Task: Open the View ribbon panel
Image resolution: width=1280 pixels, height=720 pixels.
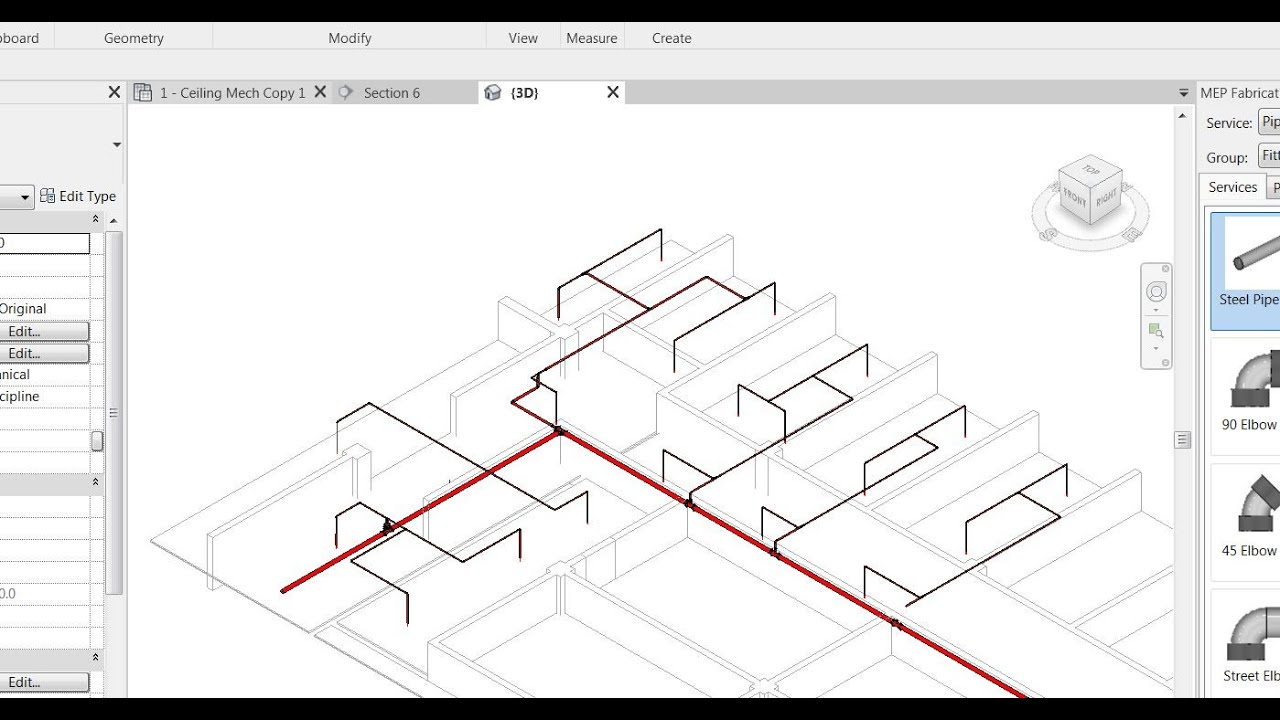Action: tap(523, 38)
